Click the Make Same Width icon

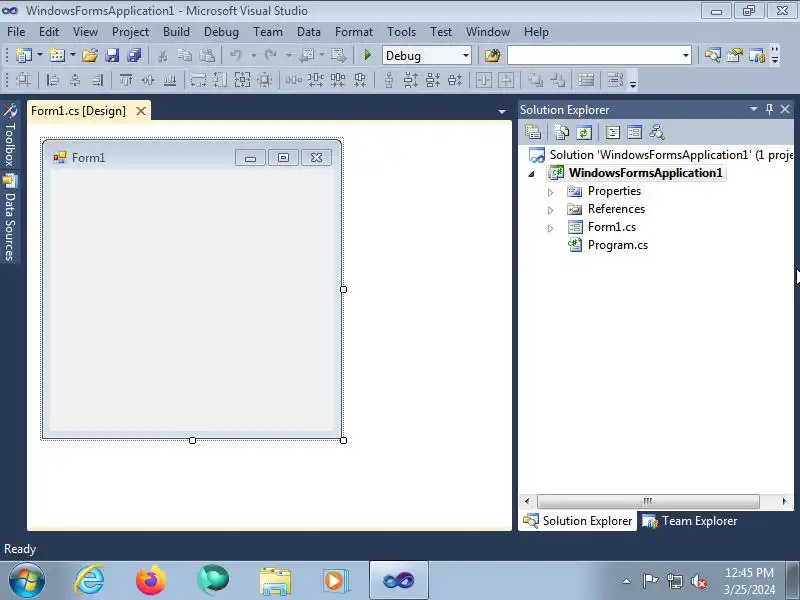198,80
